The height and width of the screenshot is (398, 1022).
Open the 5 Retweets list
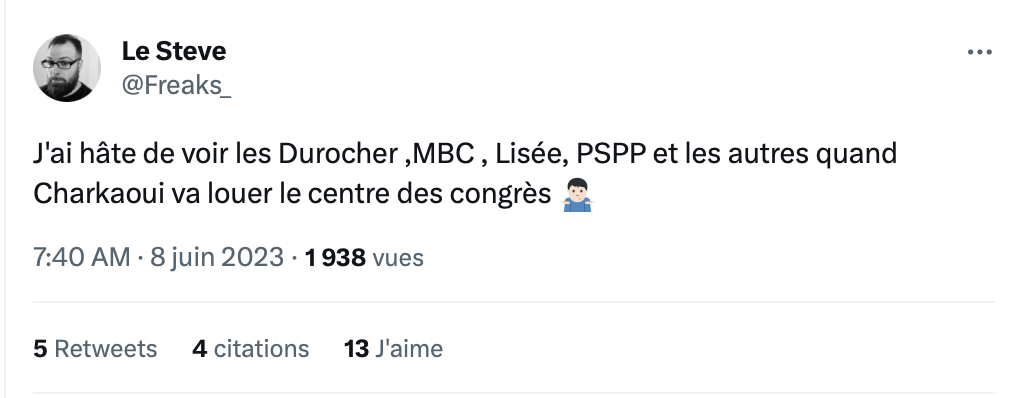pos(95,348)
